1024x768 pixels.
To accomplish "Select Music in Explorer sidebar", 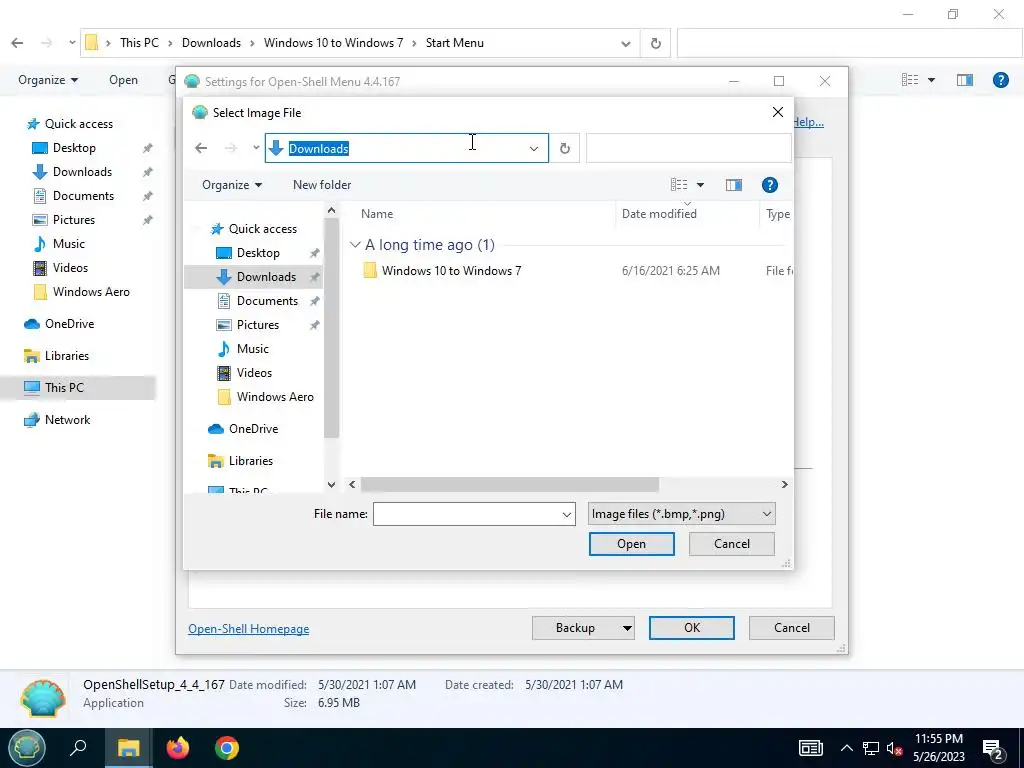I will (x=69, y=244).
